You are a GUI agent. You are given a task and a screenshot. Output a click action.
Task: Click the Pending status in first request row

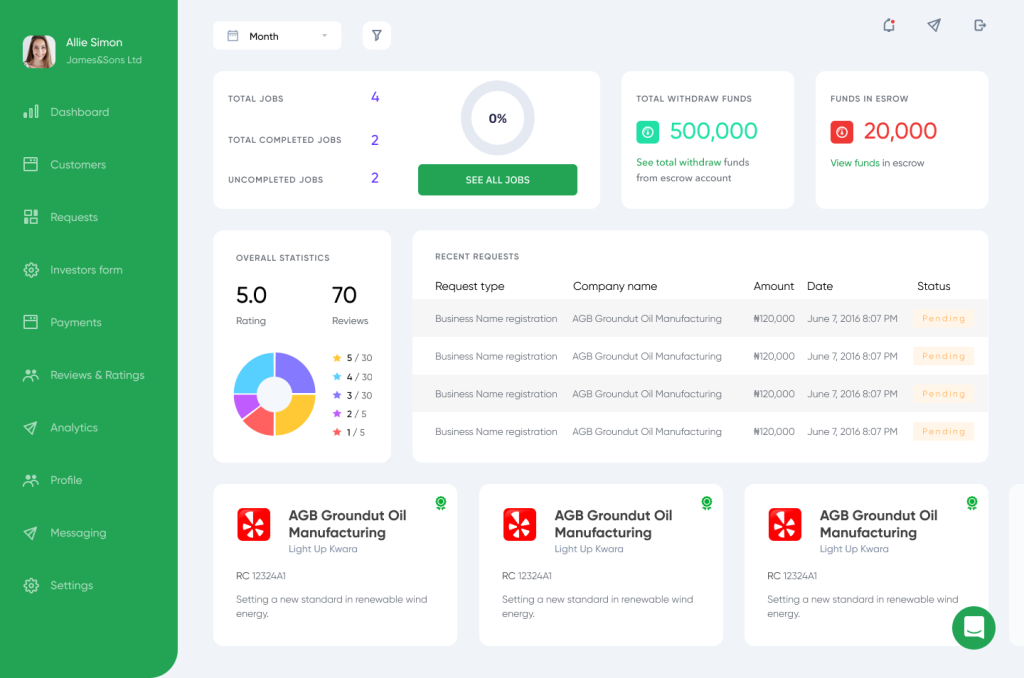(x=943, y=319)
